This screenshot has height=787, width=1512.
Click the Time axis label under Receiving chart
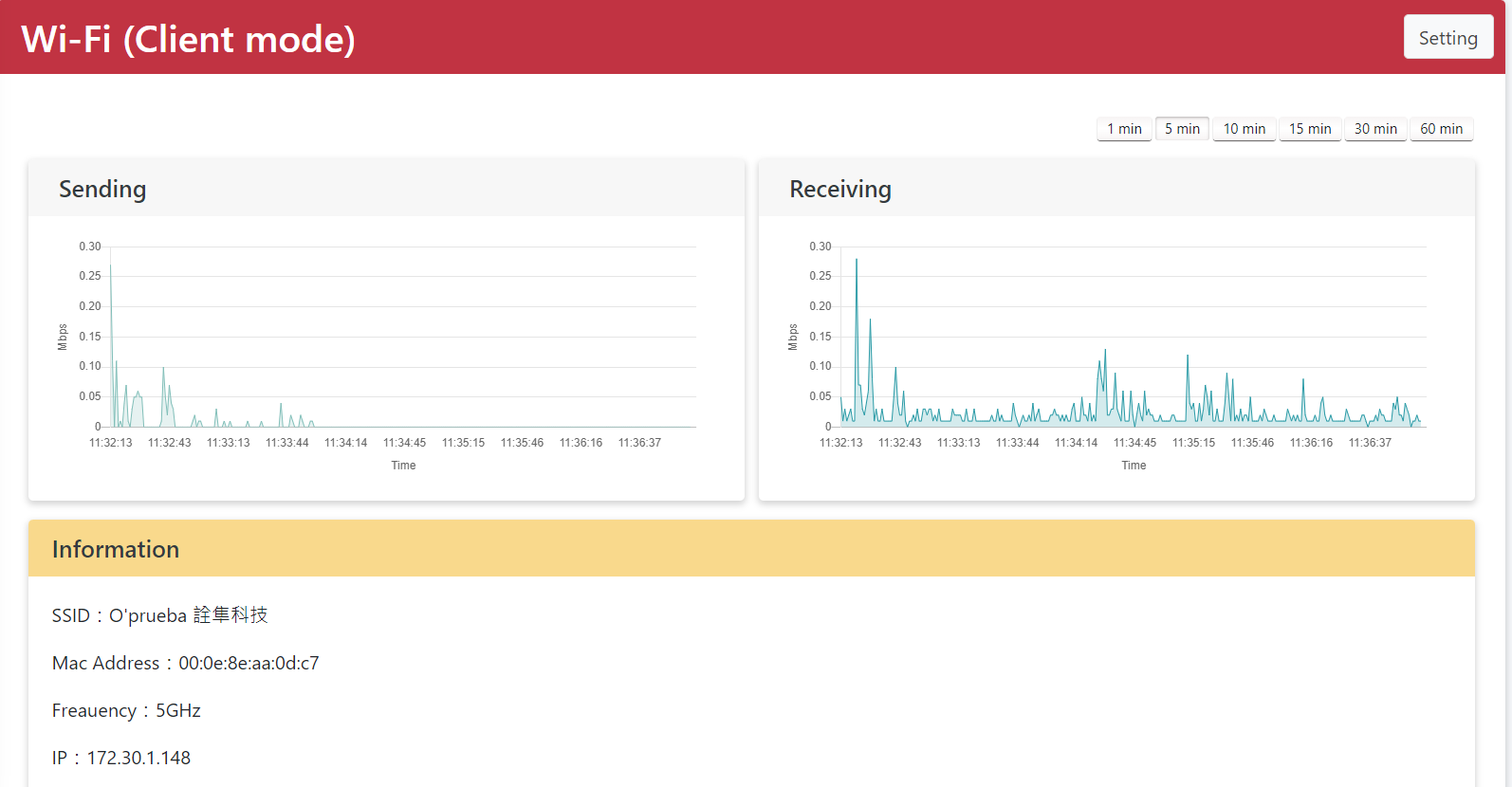point(1134,466)
